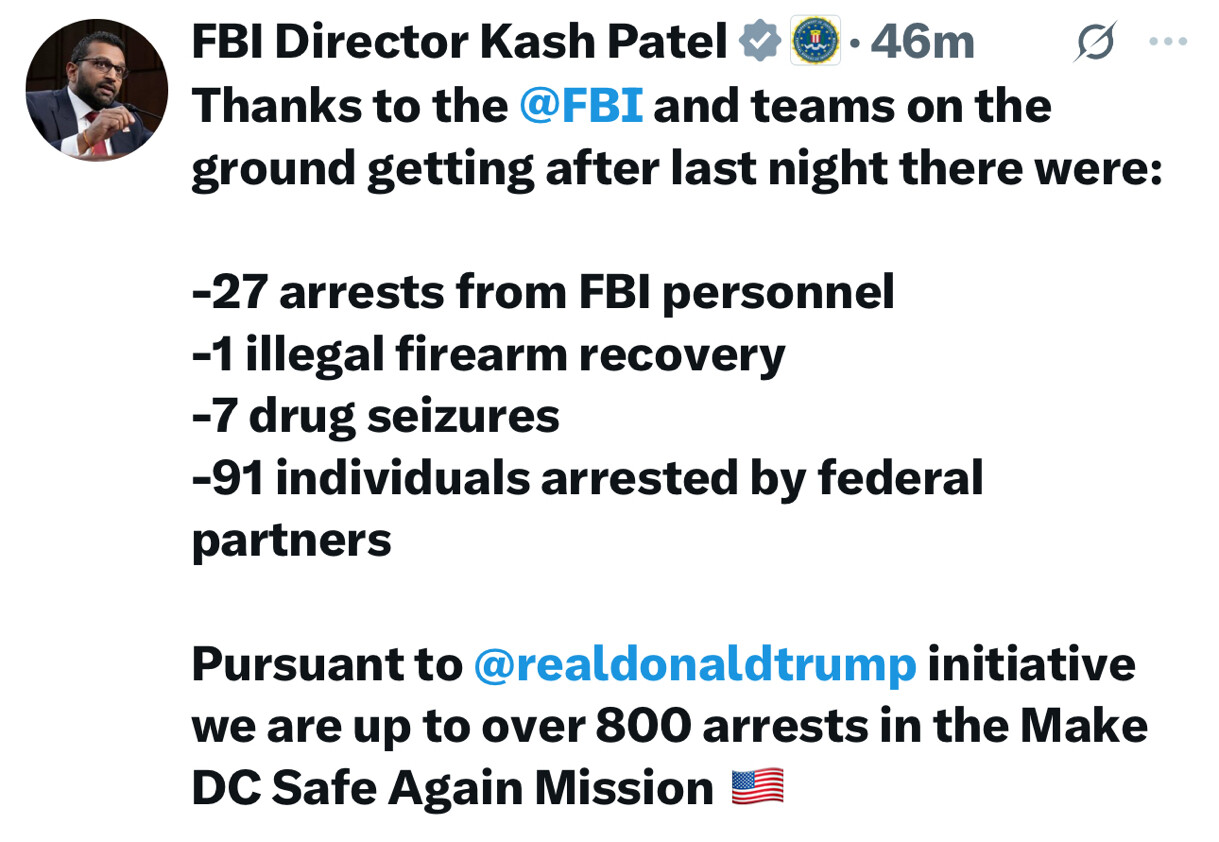Viewport: 1219px width, 842px height.
Task: Click the FBI Director Kash Patel name
Action: (458, 42)
